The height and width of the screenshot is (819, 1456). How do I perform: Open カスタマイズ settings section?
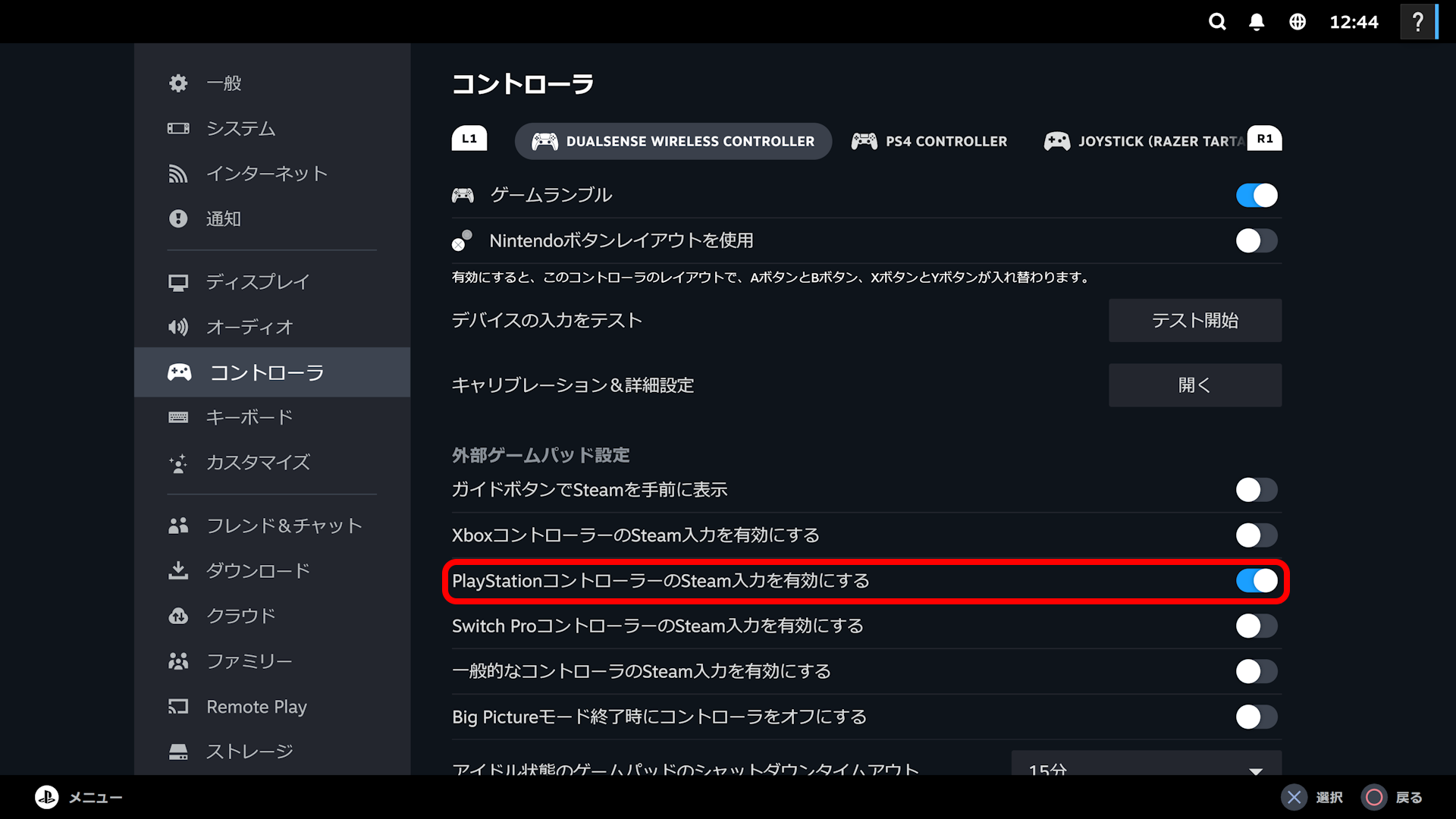pyautogui.click(x=272, y=463)
